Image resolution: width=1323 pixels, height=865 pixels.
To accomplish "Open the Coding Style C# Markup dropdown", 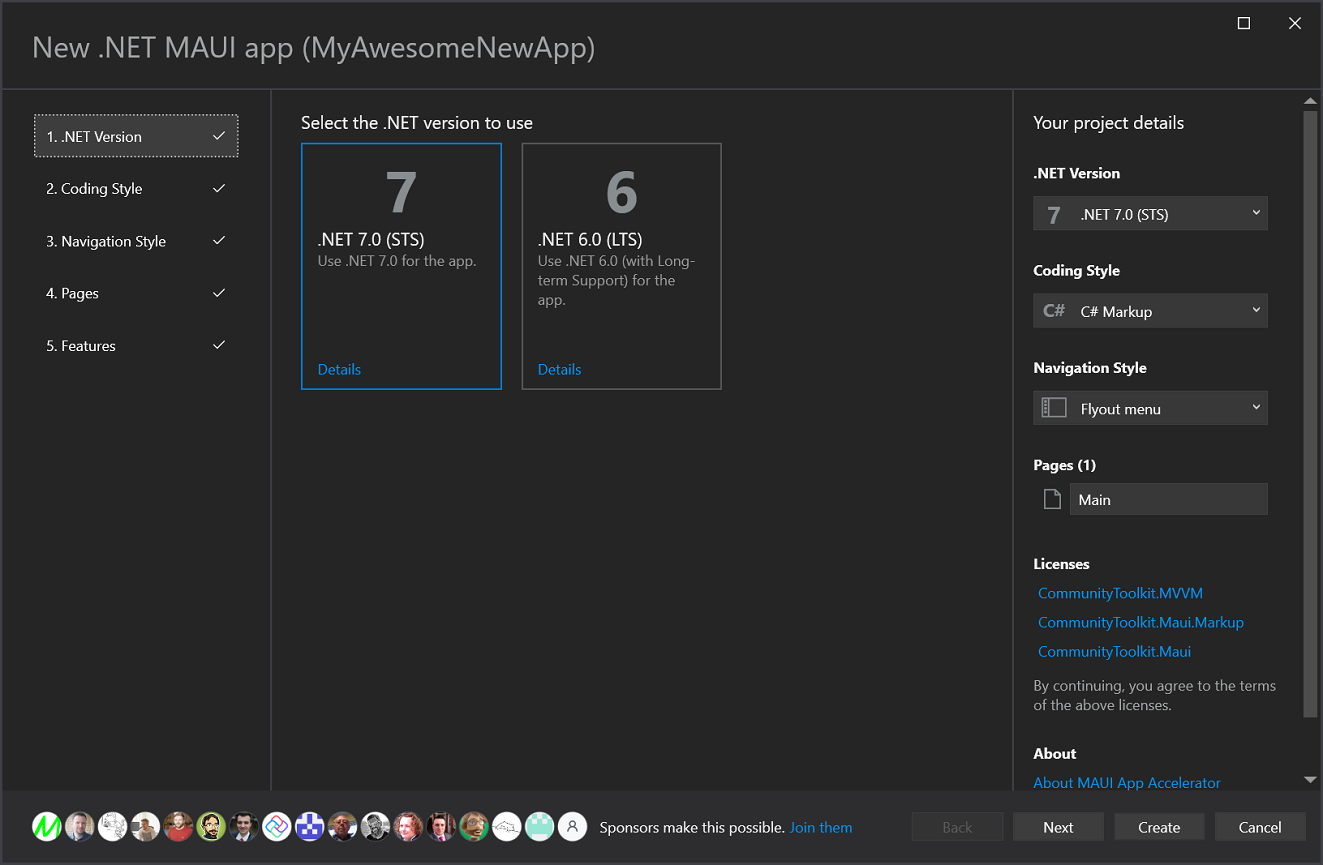I will click(1150, 311).
